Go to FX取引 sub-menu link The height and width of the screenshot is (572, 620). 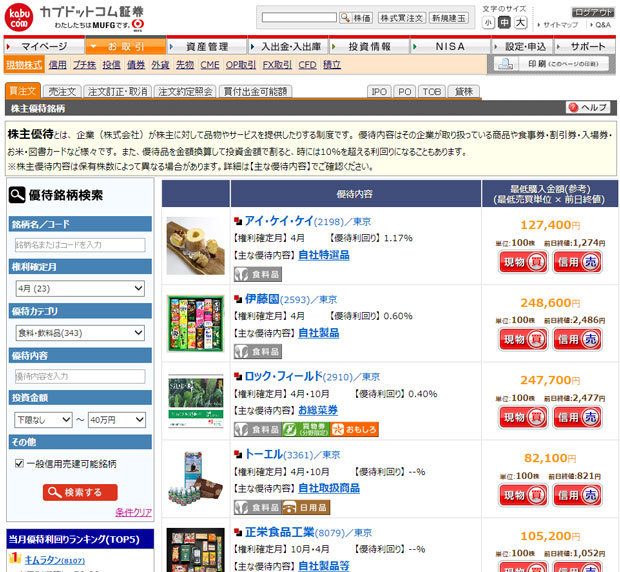[277, 65]
